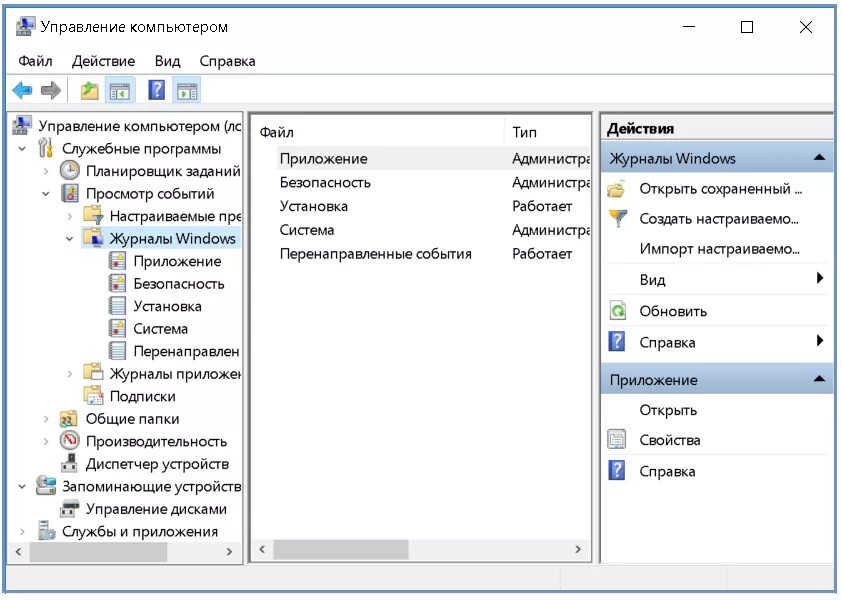This screenshot has height=600, width=842.
Task: Click the Управление дисками disk icon
Action: pos(69,509)
